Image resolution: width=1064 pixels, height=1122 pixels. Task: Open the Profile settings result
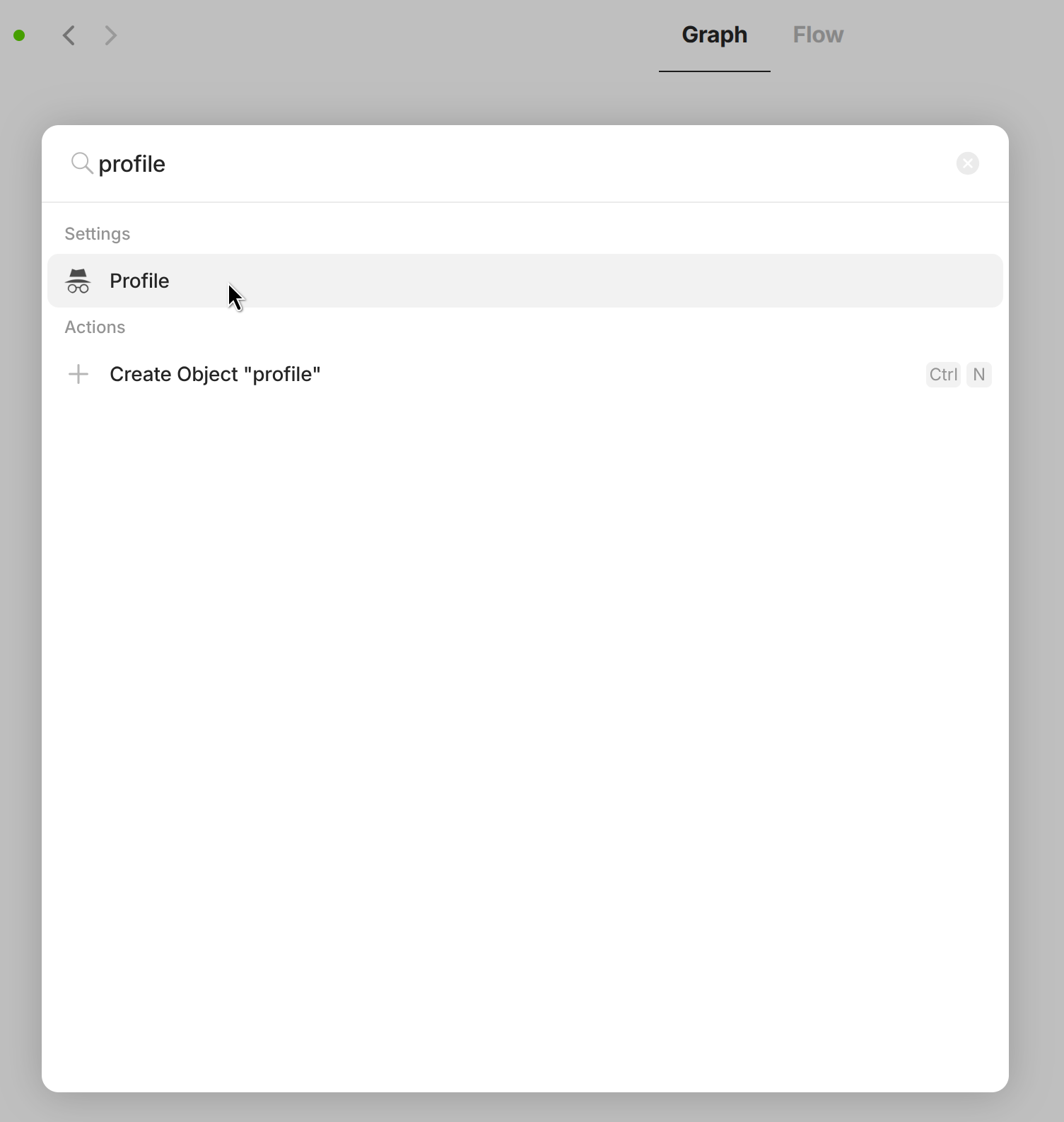pos(525,281)
